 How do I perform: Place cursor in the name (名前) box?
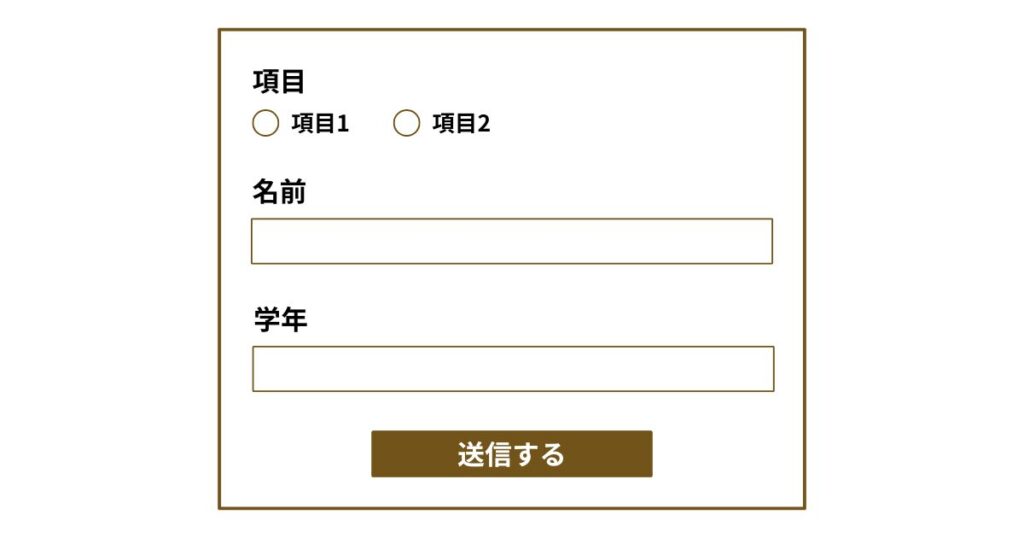point(511,241)
